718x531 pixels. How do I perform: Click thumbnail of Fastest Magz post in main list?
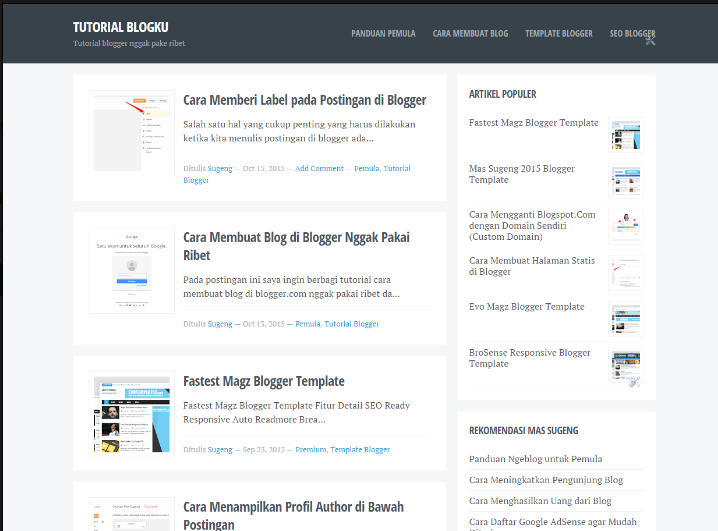pyautogui.click(x=131, y=414)
